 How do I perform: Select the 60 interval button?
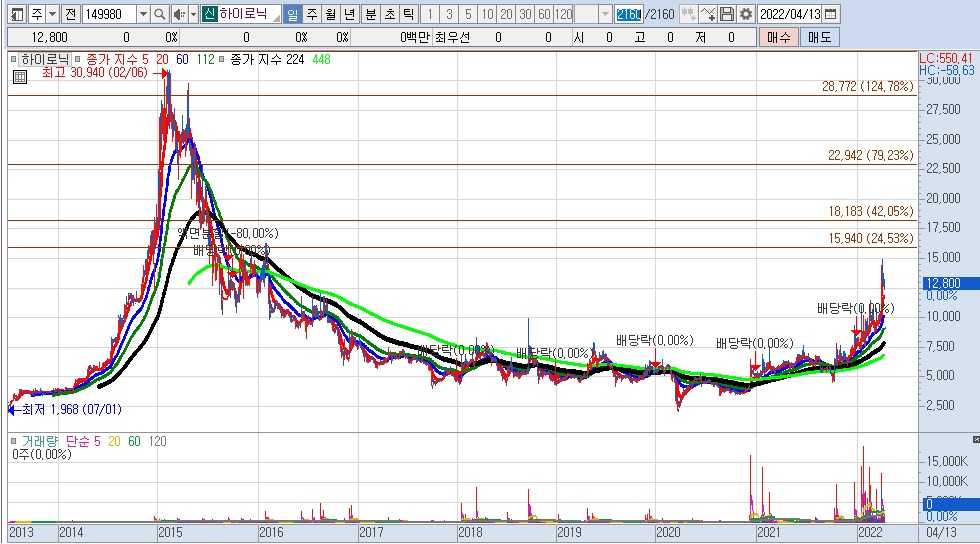(544, 14)
